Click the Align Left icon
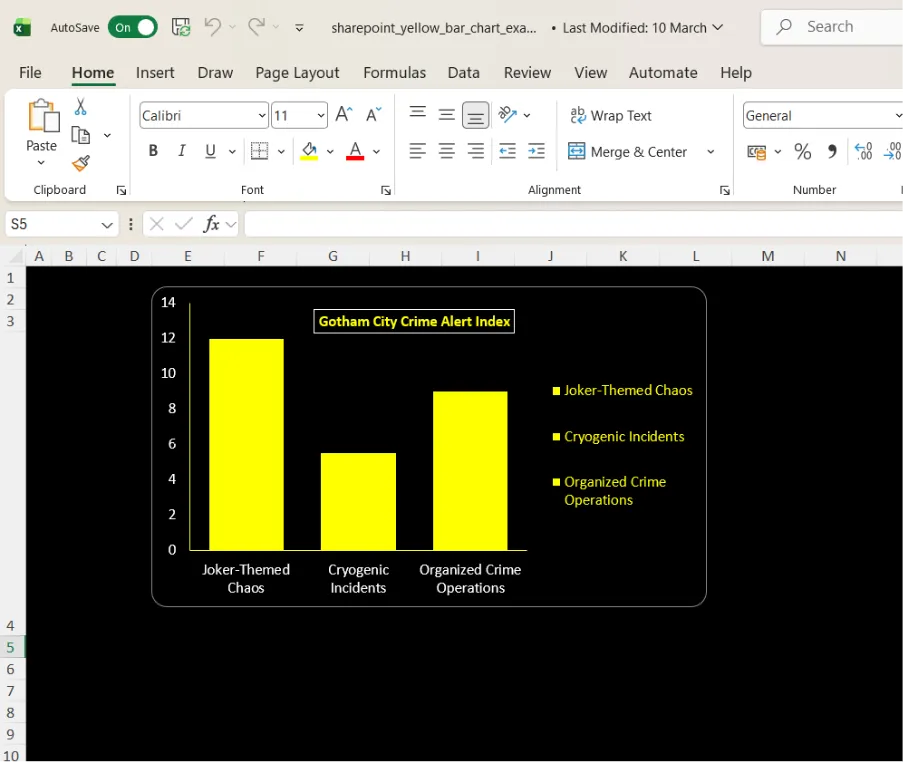Screen dimensions: 903x762 (x=418, y=151)
